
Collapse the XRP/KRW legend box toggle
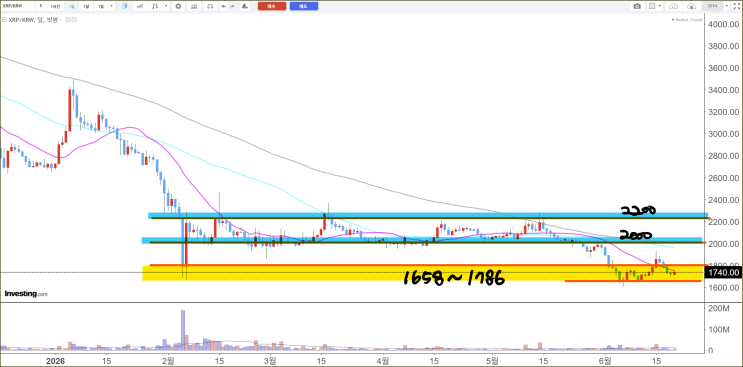coord(4,20)
